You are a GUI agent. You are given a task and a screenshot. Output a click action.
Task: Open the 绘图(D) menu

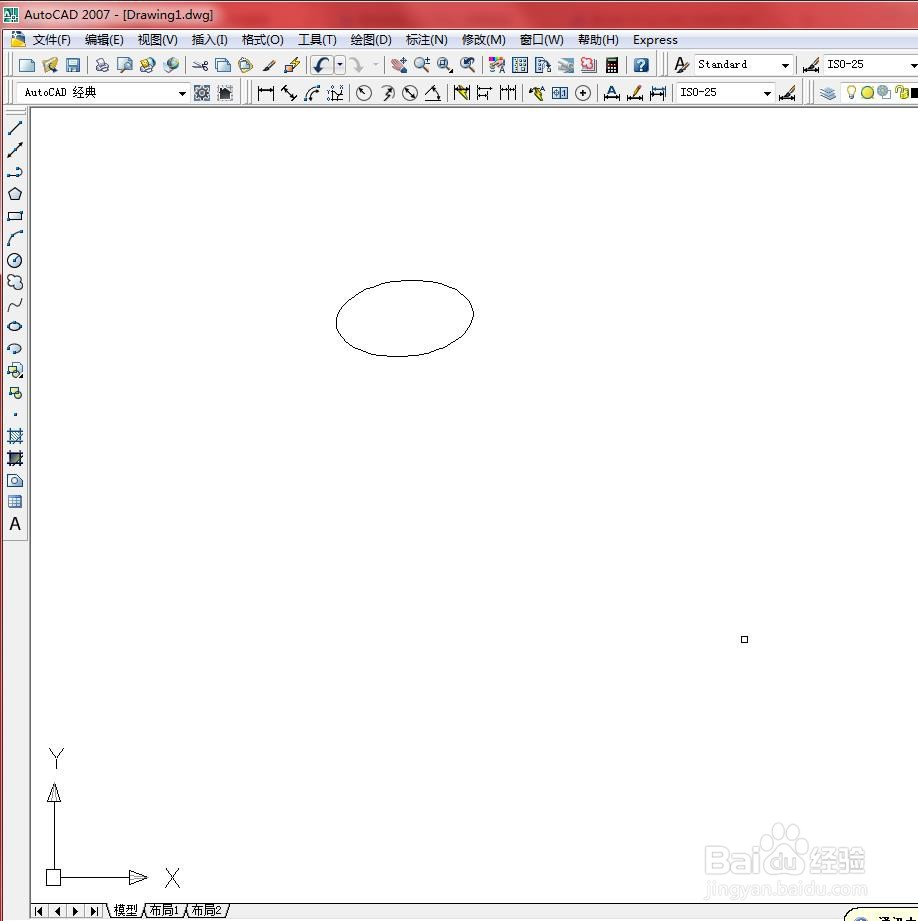371,39
